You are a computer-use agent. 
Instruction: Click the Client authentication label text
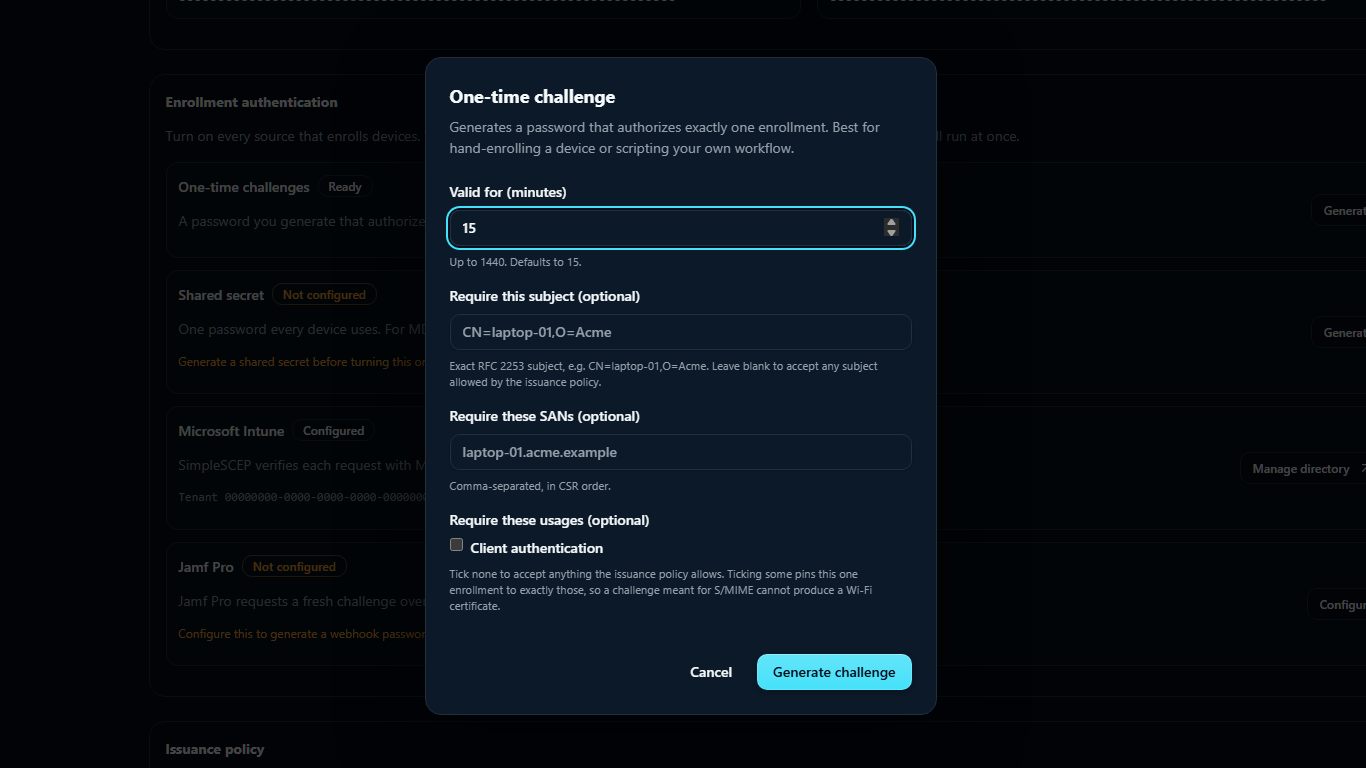537,548
